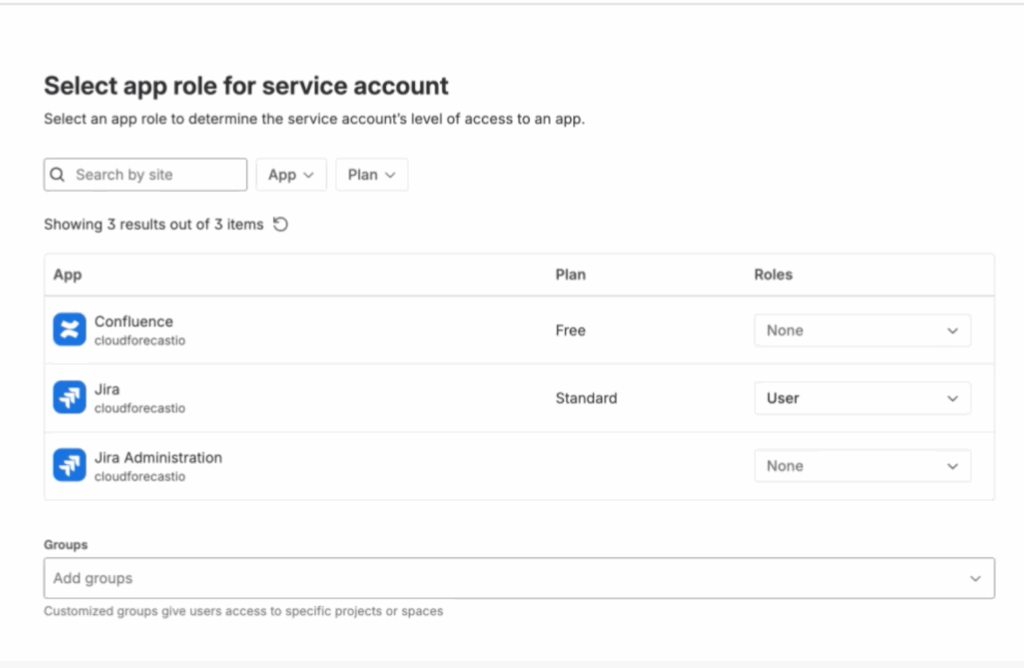Change the Jira role from User
Screen dimensions: 1024x668
pyautogui.click(x=861, y=398)
